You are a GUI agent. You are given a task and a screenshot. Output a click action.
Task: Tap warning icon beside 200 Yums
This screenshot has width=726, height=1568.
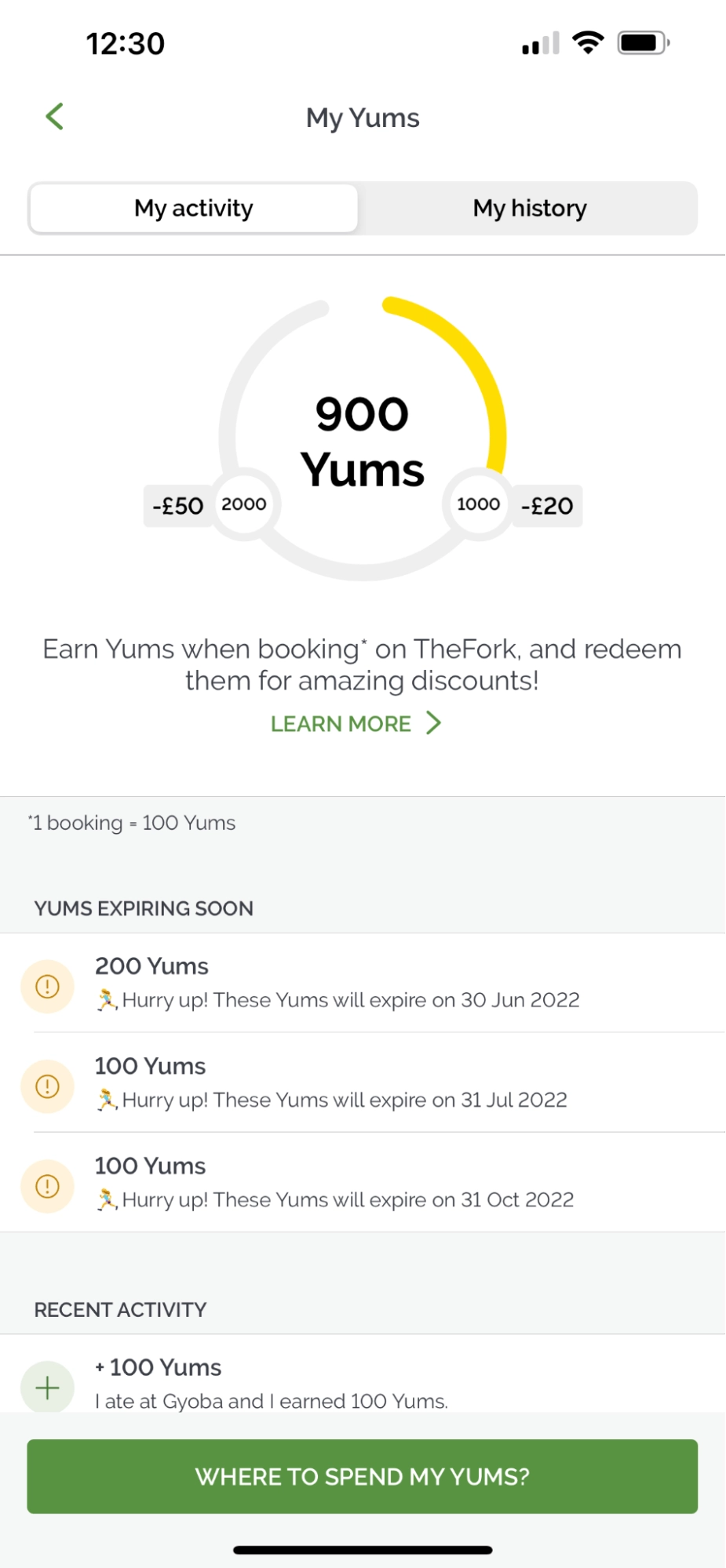click(47, 986)
